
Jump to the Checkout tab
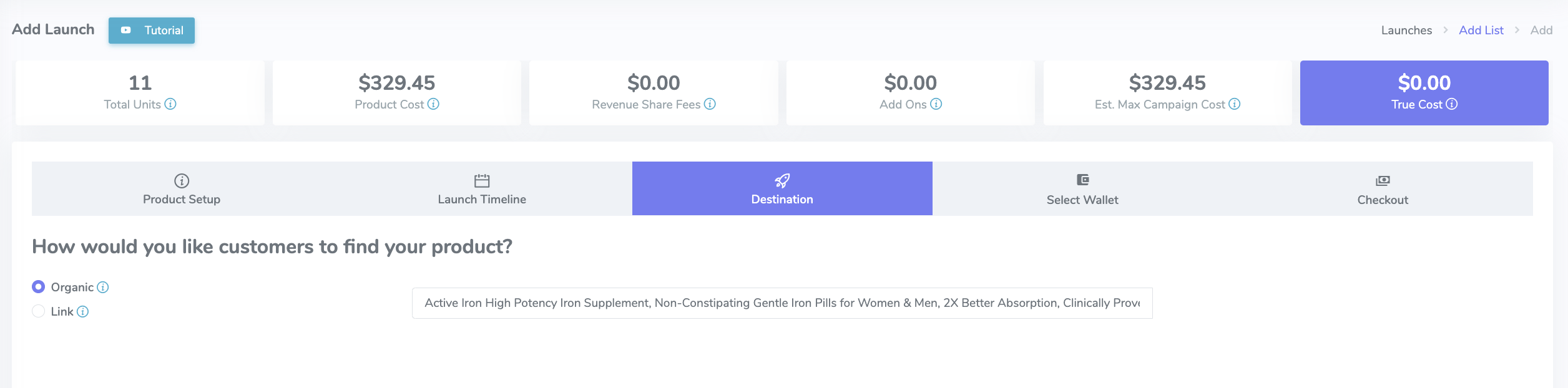pyautogui.click(x=1383, y=189)
